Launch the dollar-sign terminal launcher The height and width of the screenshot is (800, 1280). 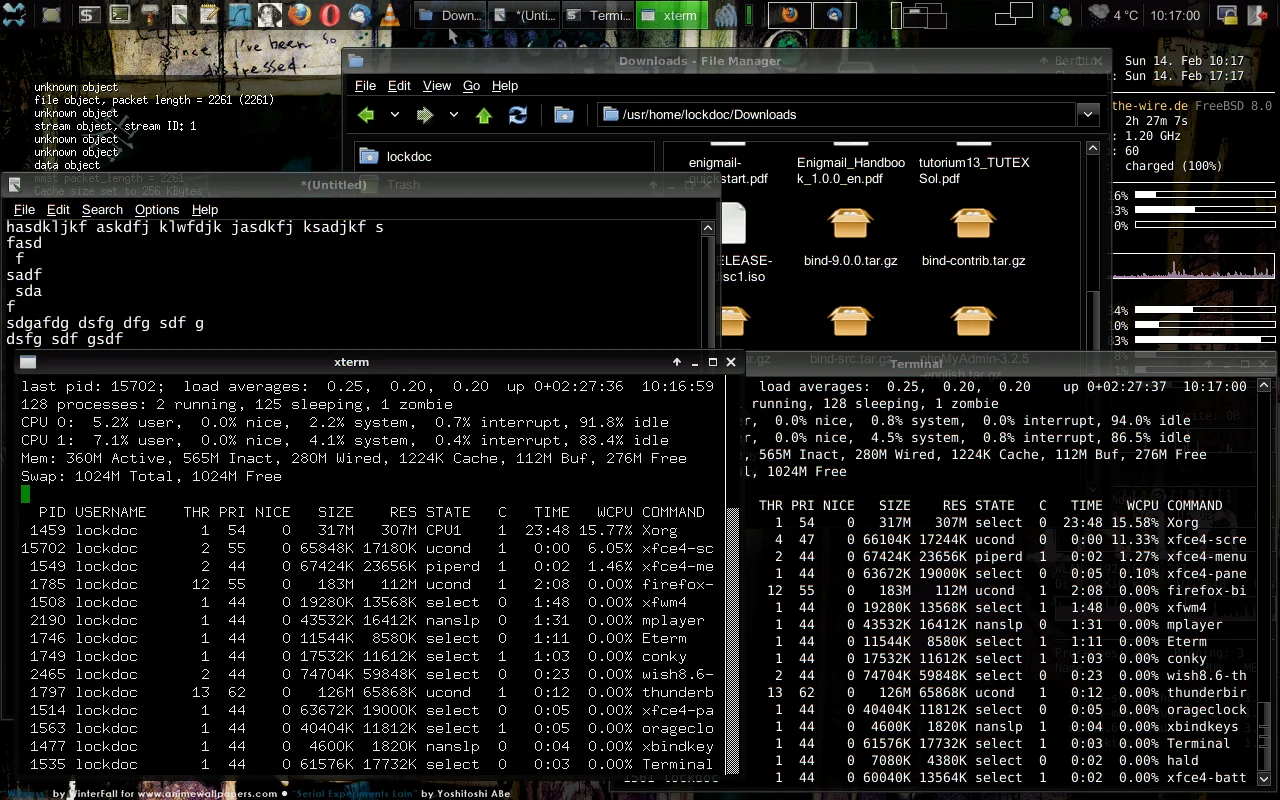tap(89, 15)
